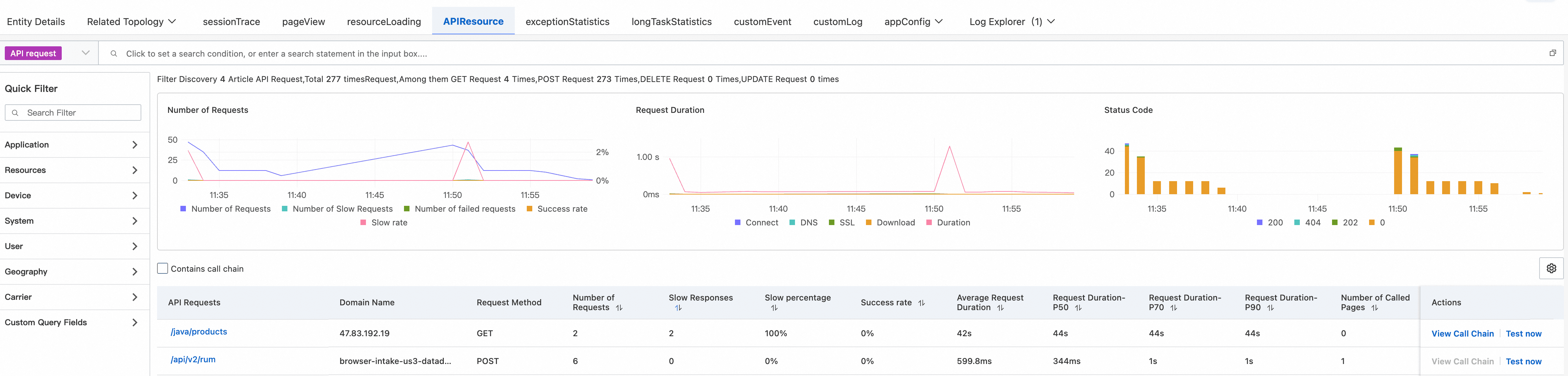Screen dimensions: 1568x376
Task: Click the expand icon in the search bar
Action: 1552,53
